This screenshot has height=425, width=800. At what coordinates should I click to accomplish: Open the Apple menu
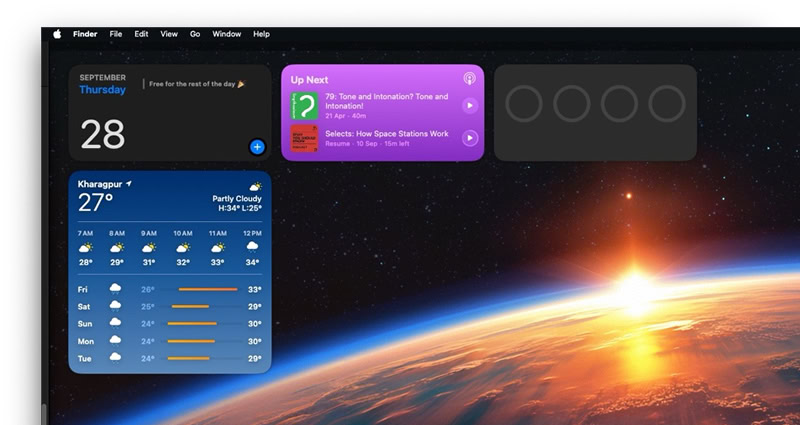point(57,34)
